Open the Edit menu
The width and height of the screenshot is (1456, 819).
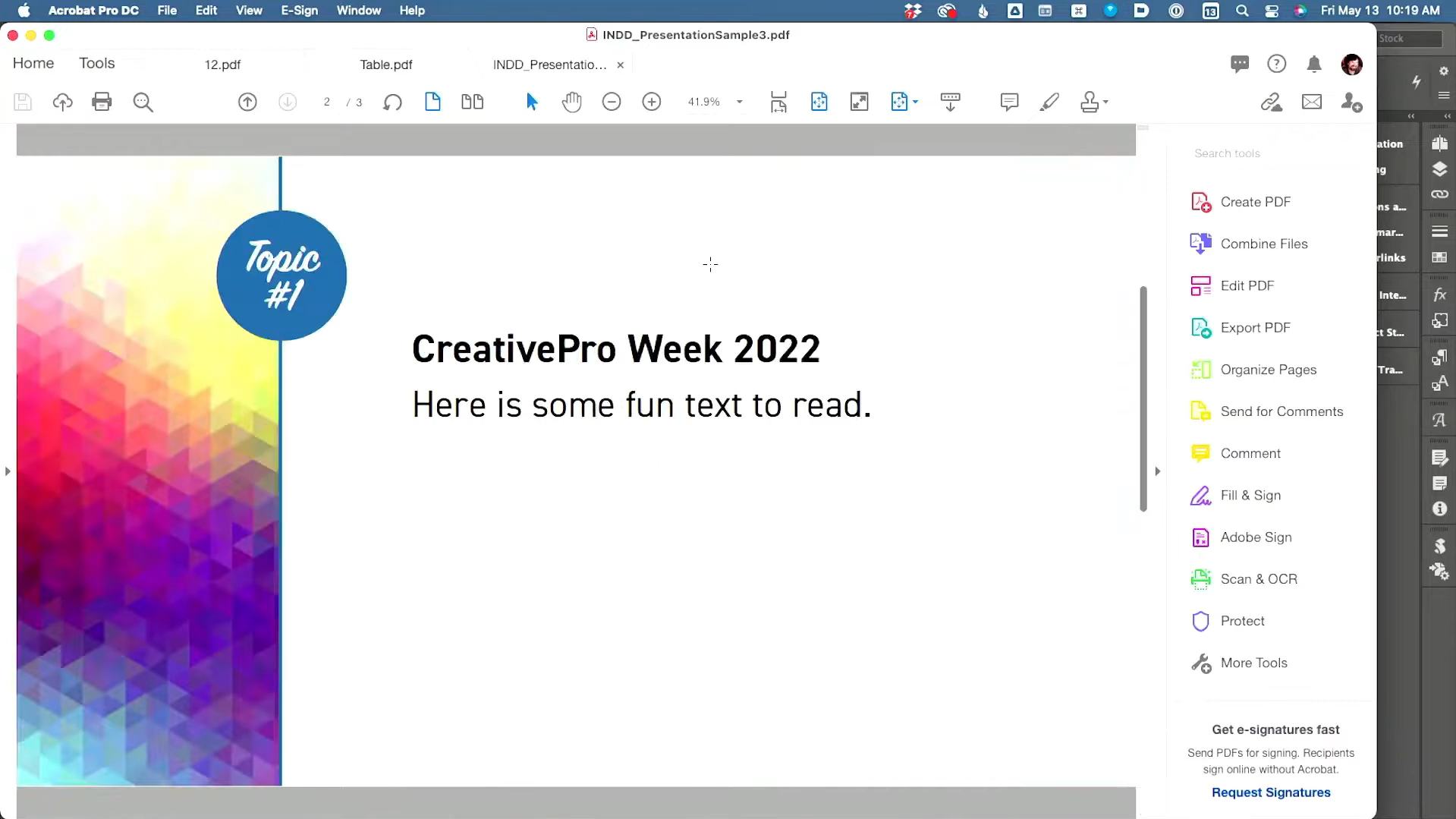click(206, 11)
